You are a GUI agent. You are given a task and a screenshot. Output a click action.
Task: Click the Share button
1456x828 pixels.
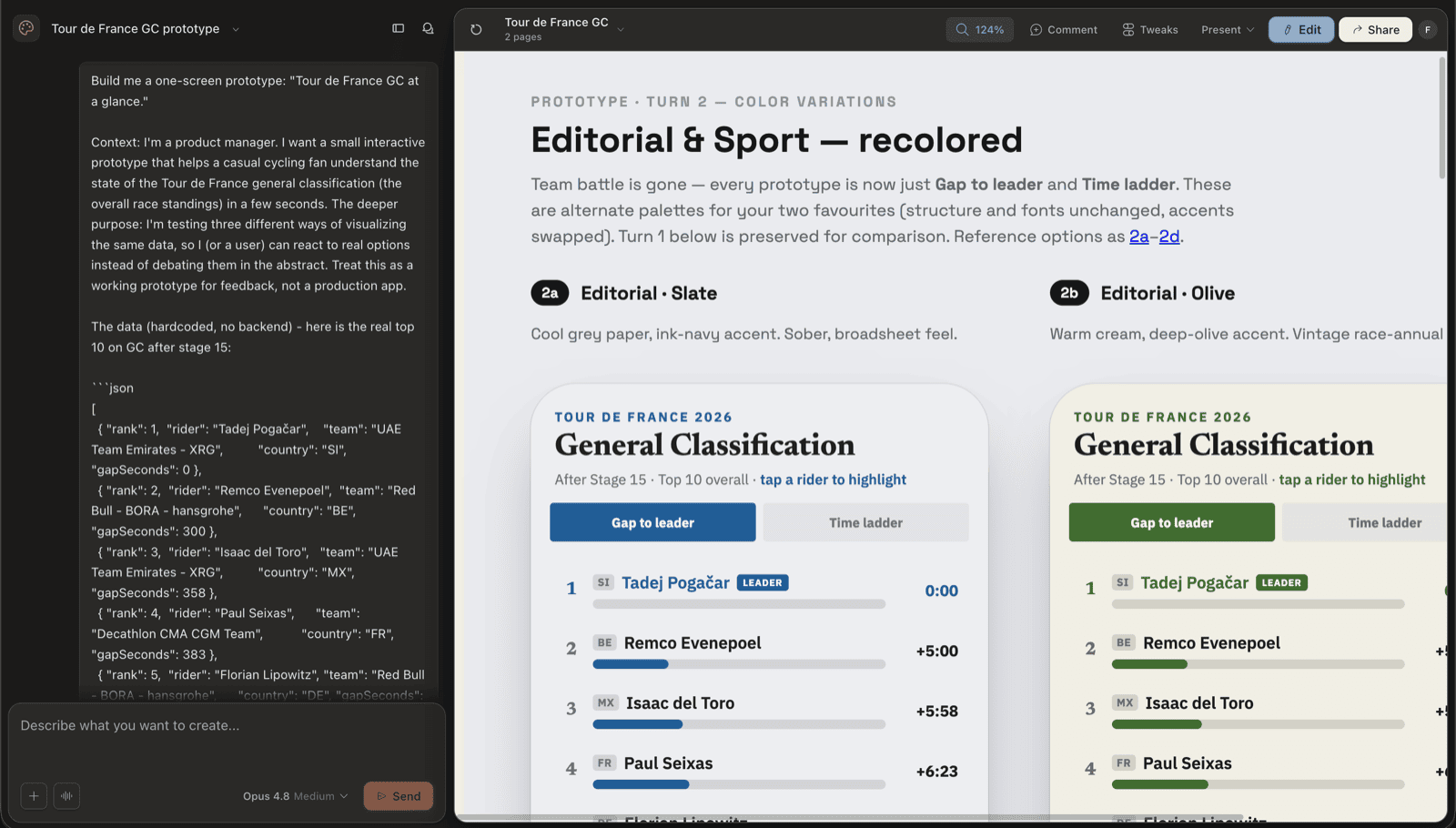click(1375, 29)
